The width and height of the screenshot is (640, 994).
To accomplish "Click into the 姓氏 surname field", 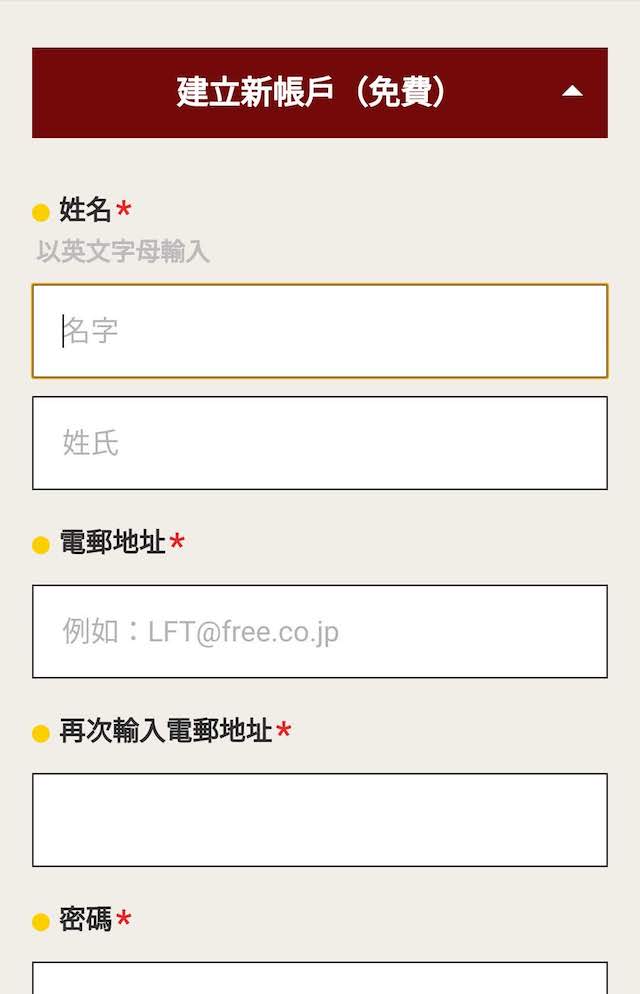I will pos(320,443).
